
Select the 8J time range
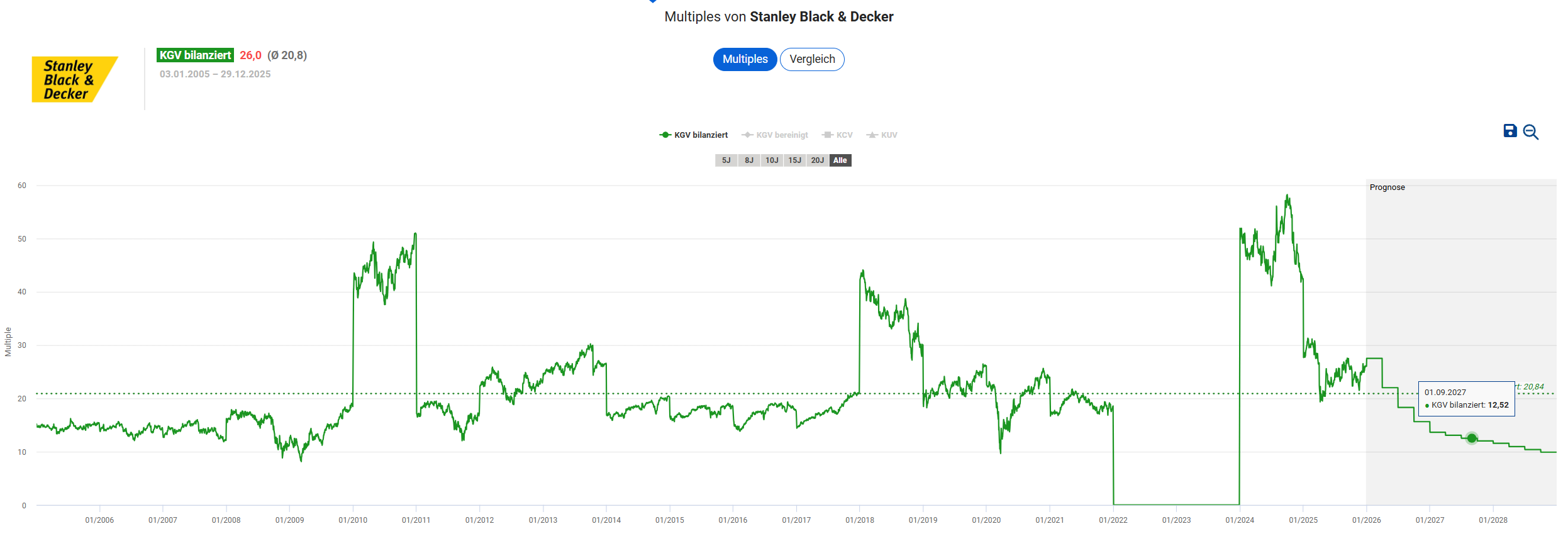(x=748, y=160)
